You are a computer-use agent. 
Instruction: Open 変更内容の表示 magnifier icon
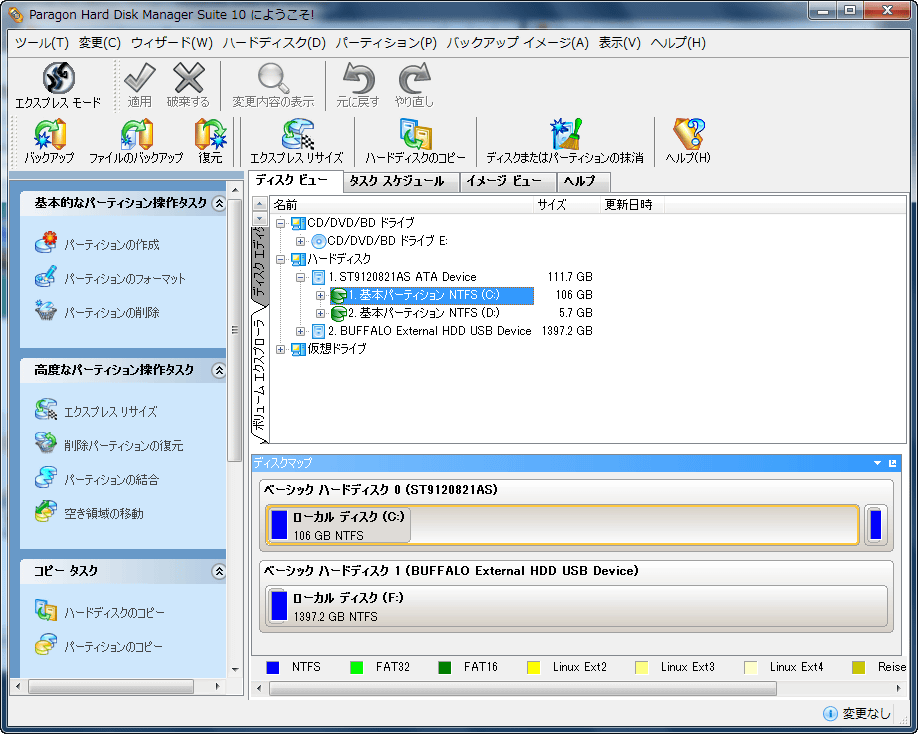click(273, 78)
